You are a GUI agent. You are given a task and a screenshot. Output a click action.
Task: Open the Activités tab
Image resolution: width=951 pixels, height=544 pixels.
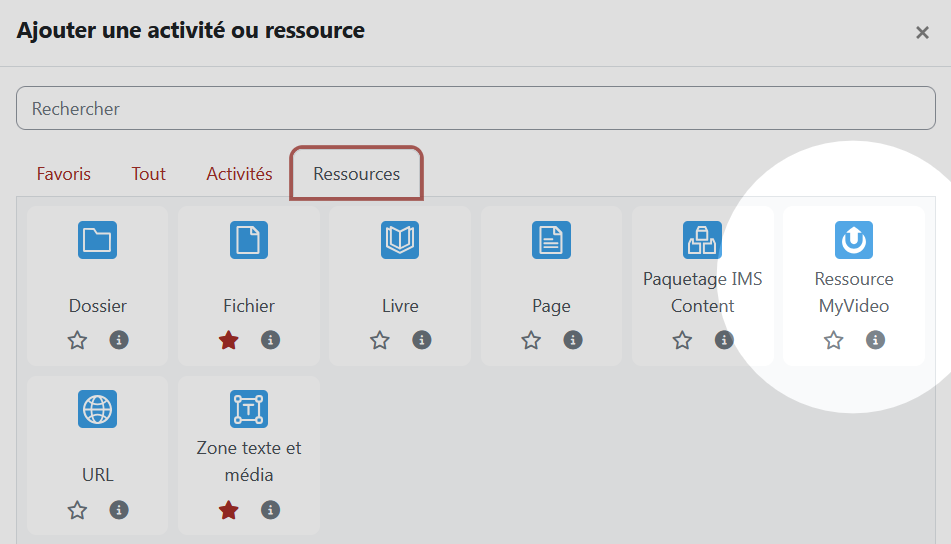click(240, 174)
